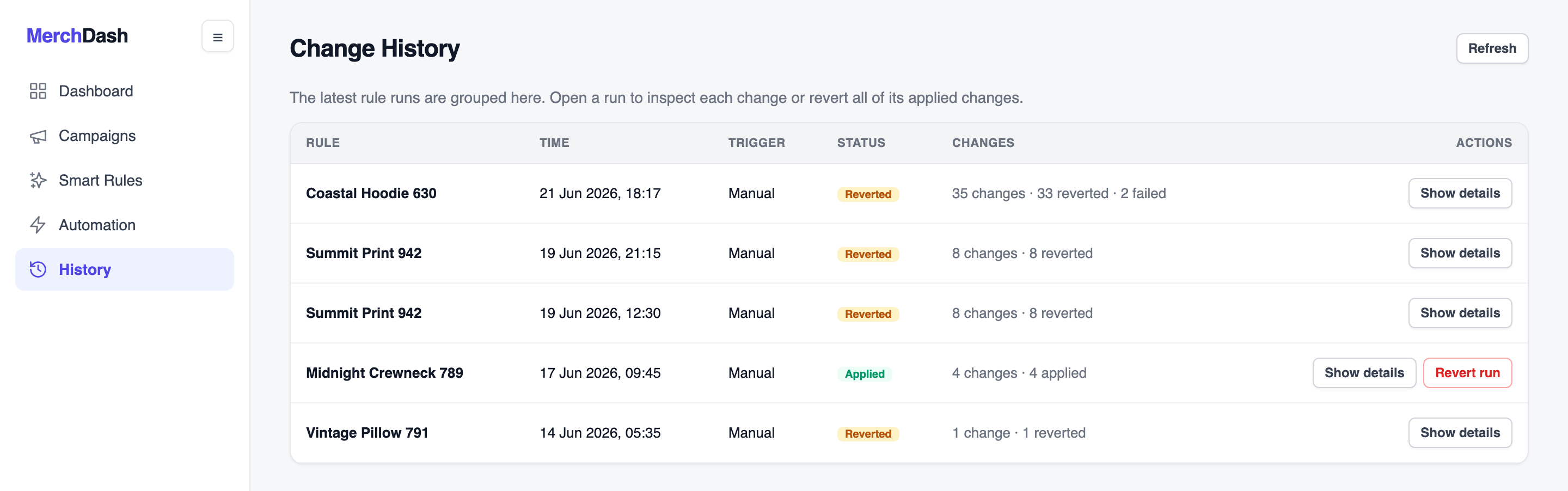The image size is (1568, 491).
Task: Click the CHANGES column header
Action: 983,143
